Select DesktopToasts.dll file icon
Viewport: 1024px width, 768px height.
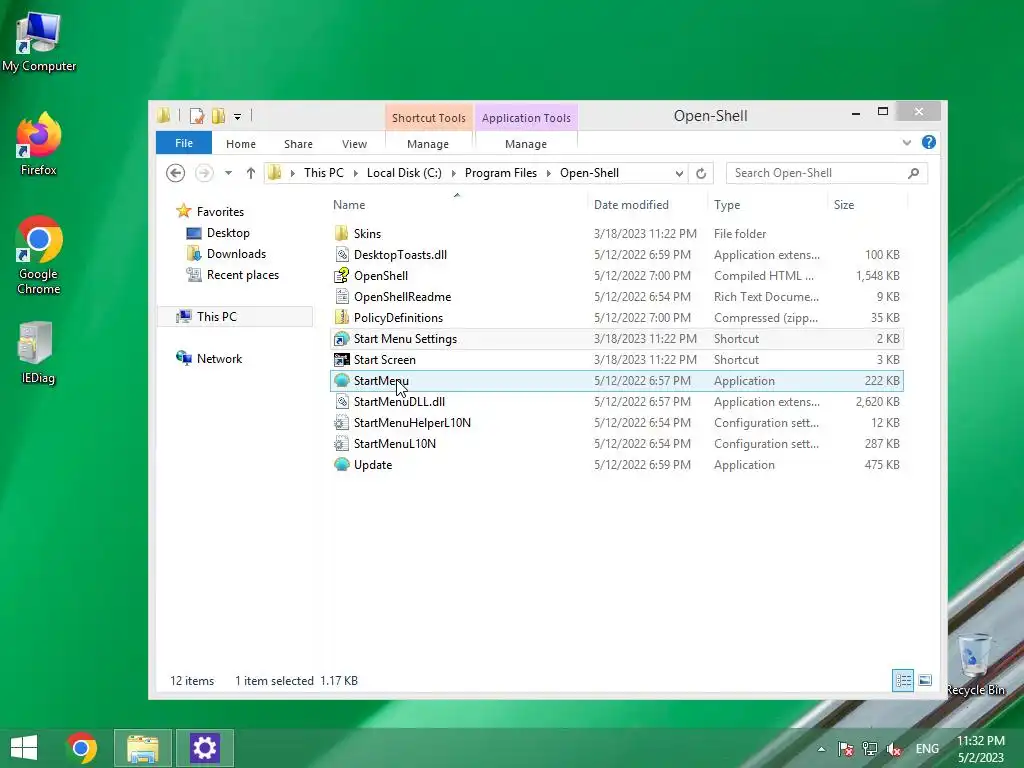pos(341,254)
